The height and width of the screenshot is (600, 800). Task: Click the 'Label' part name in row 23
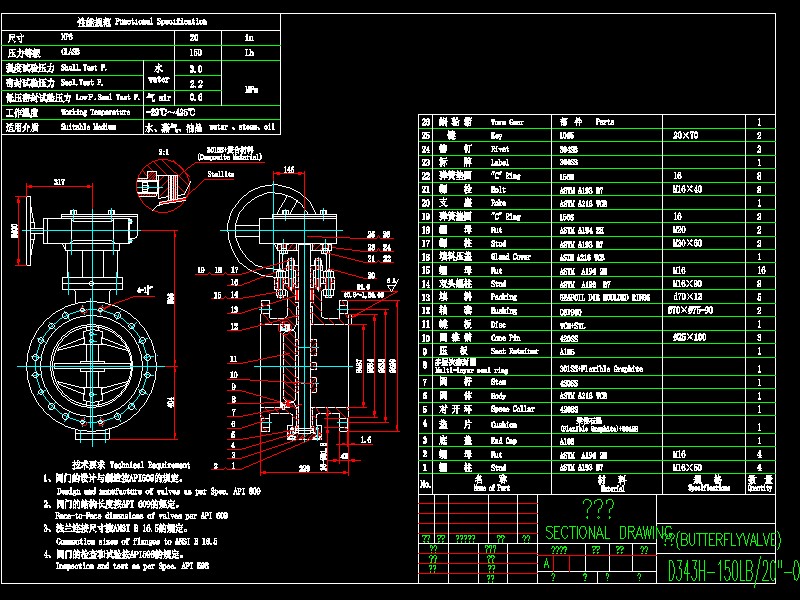[x=499, y=162]
